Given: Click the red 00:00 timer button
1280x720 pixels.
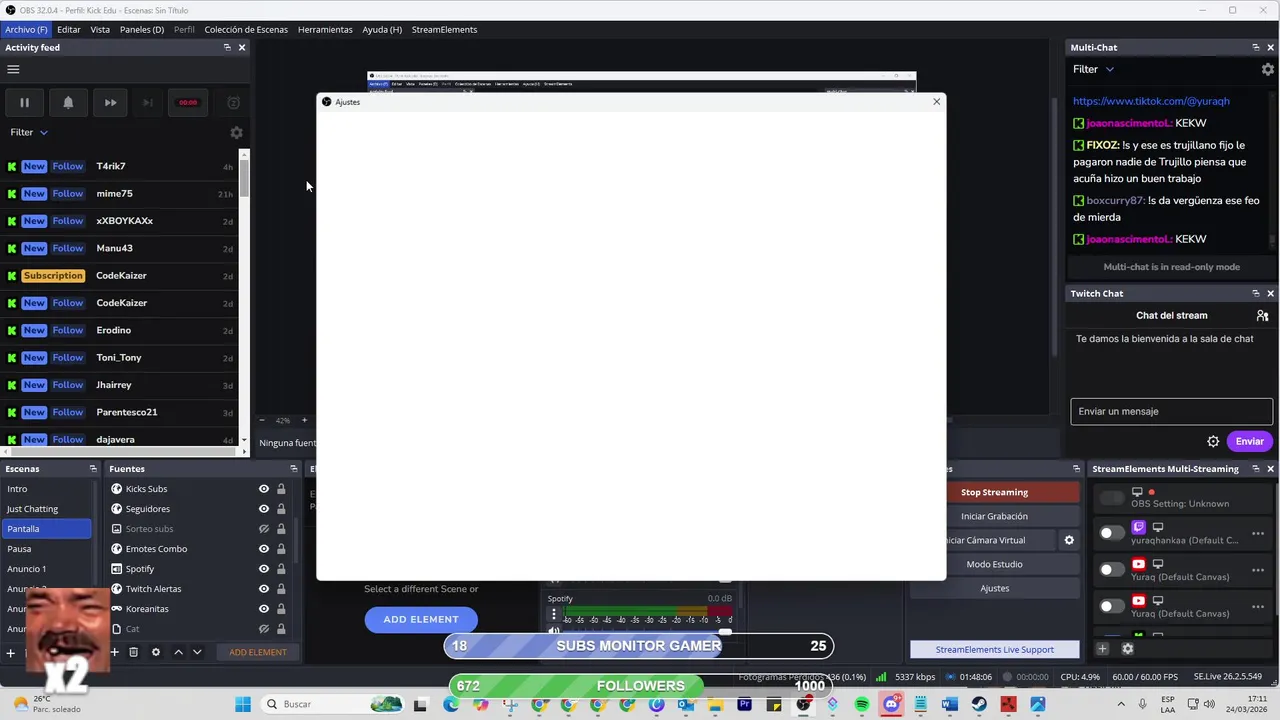Looking at the screenshot, I should coord(188,102).
